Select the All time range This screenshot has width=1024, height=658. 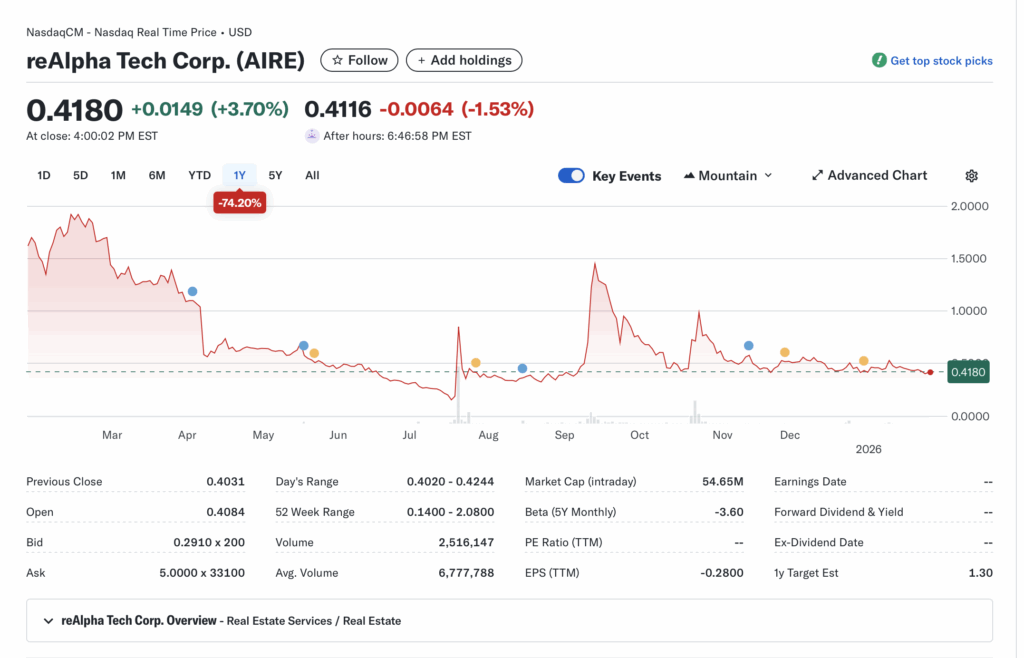coord(312,175)
